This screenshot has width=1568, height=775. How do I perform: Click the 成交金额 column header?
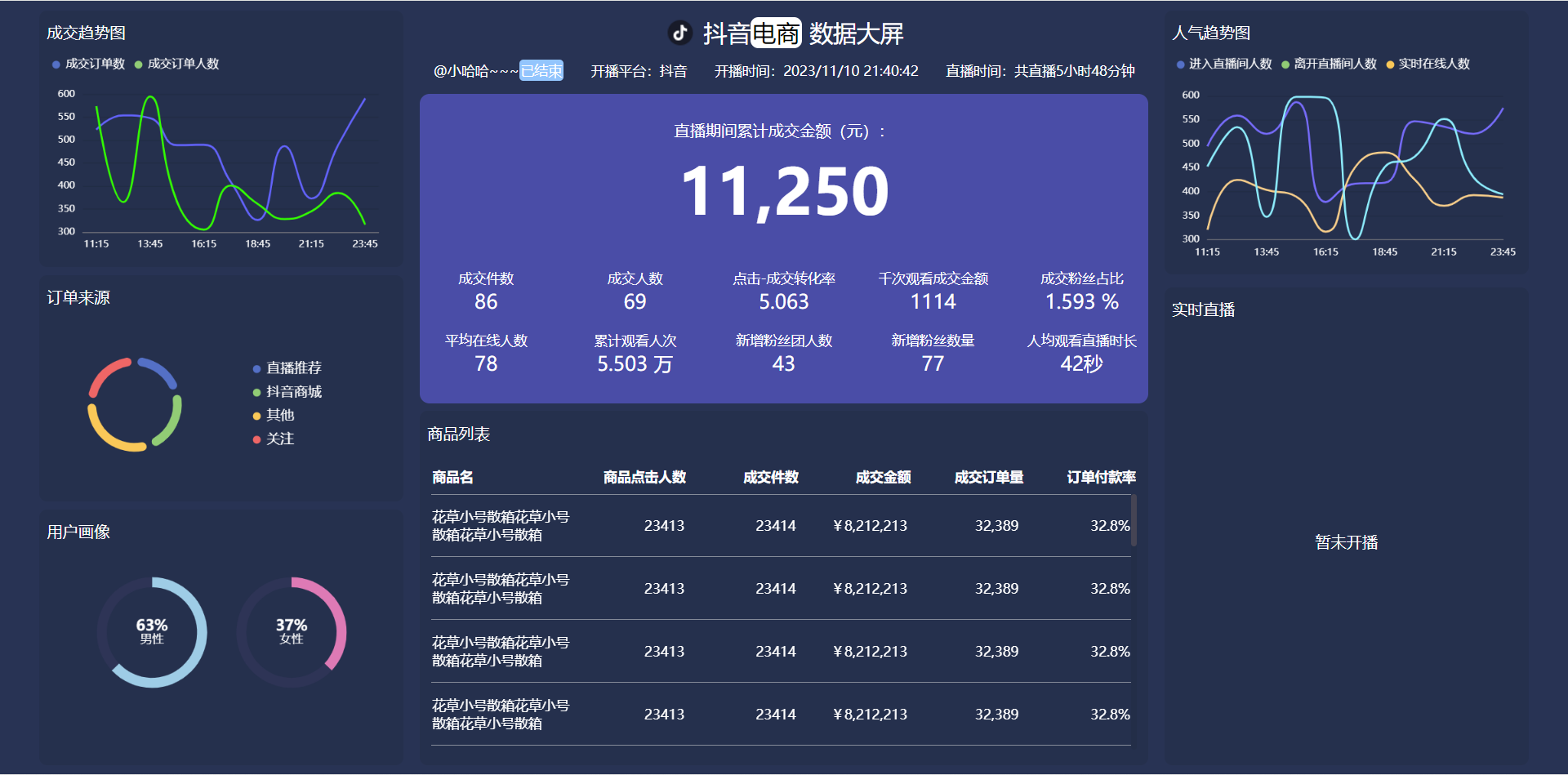[x=883, y=478]
